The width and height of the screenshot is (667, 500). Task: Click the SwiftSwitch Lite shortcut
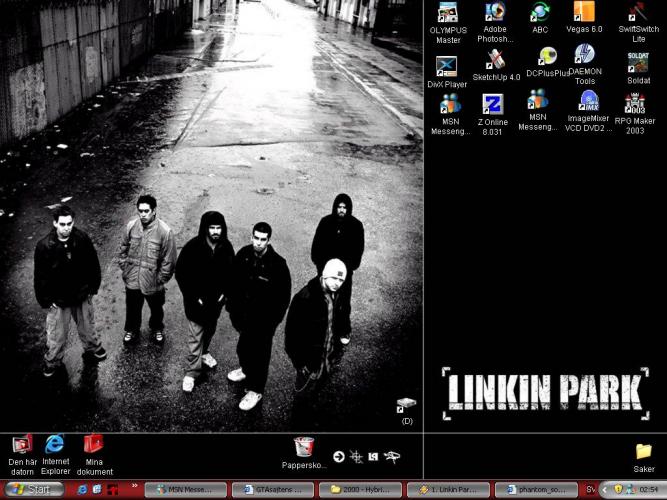coord(638,13)
